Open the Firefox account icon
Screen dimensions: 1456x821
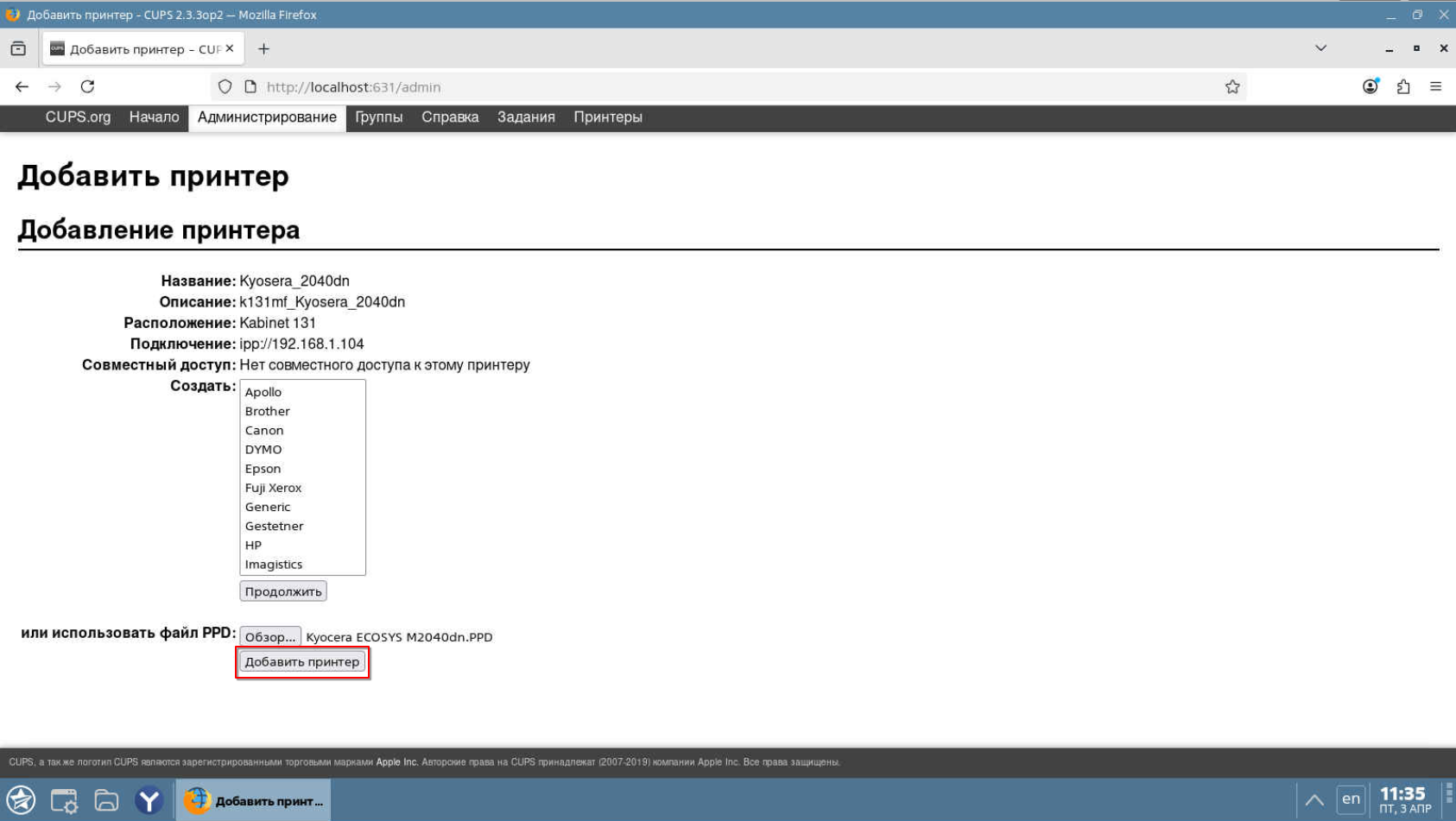(1370, 86)
